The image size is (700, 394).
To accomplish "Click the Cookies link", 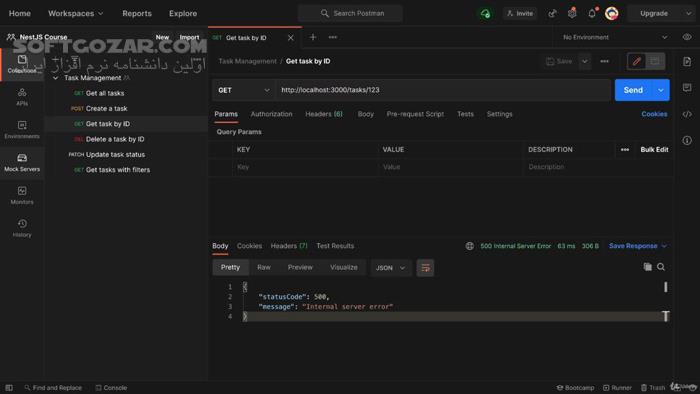I will pyautogui.click(x=654, y=114).
